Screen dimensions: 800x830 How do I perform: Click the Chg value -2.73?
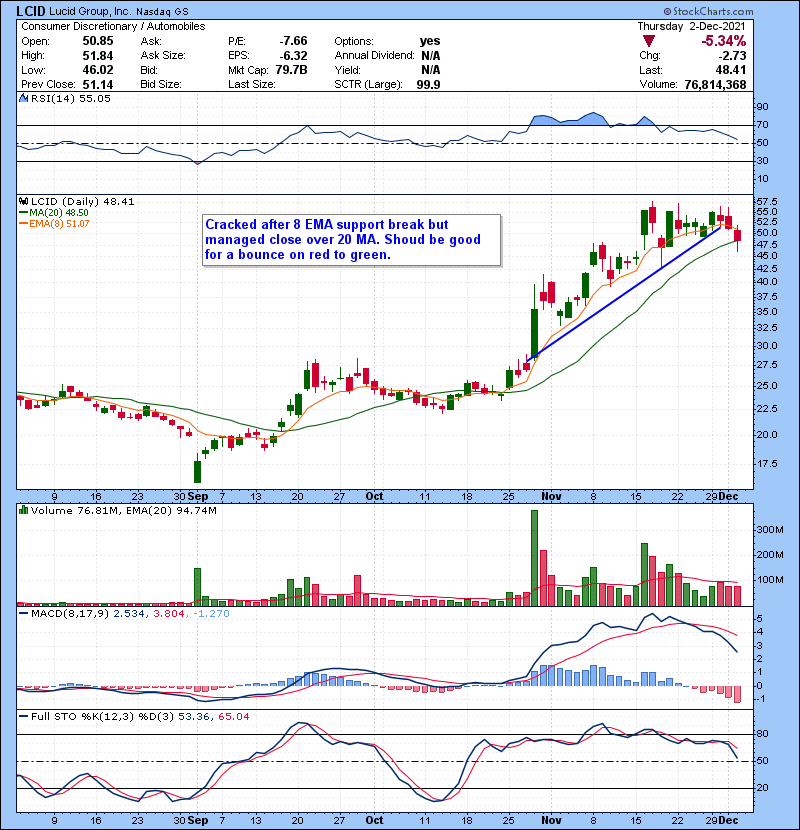click(x=732, y=56)
